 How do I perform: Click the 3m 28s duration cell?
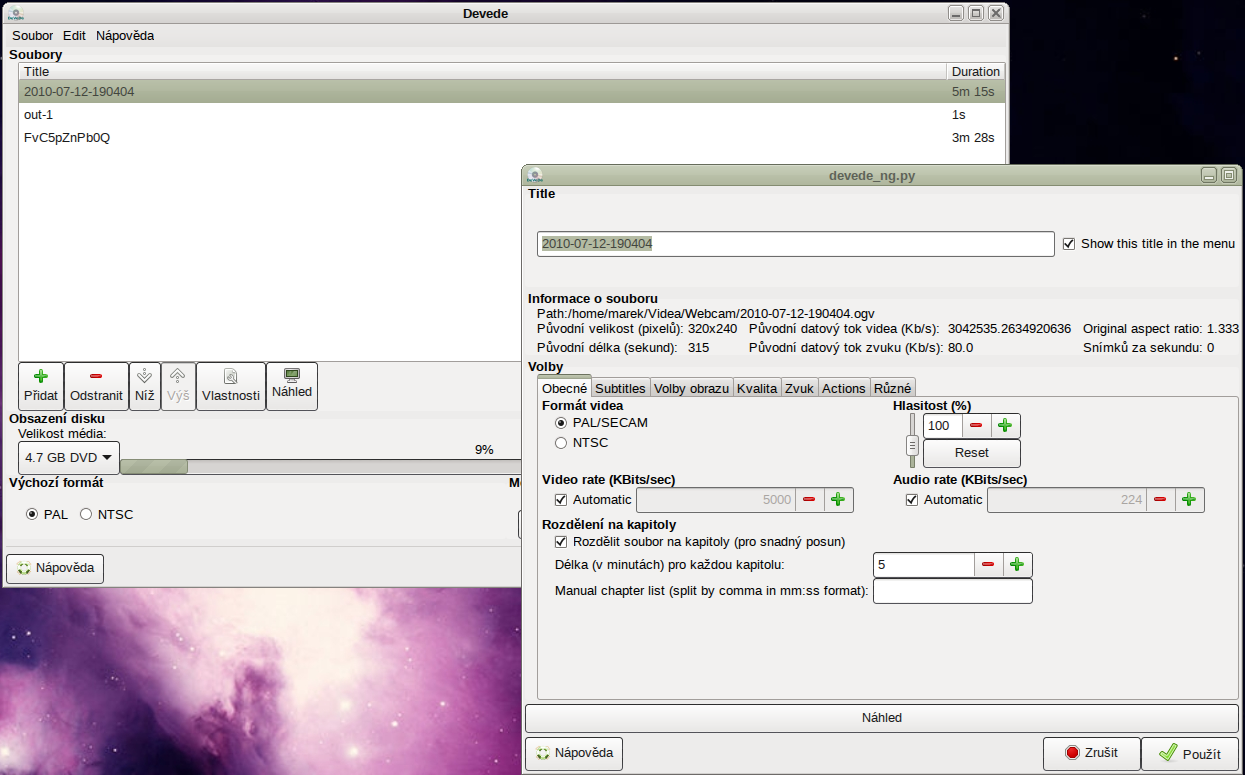(973, 137)
